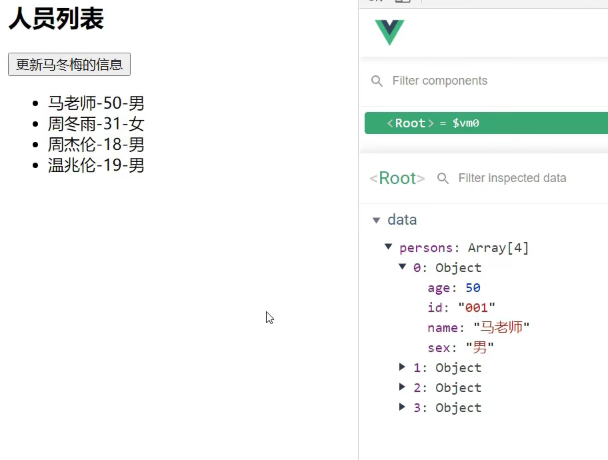Collapse the persons Array[4] node
The image size is (608, 460).
(x=388, y=247)
